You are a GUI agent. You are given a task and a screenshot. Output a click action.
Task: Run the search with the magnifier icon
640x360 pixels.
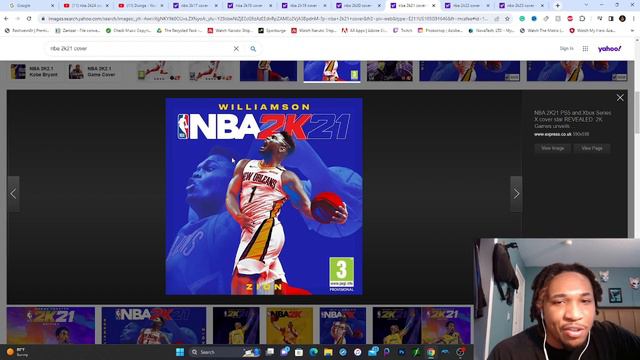(253, 49)
